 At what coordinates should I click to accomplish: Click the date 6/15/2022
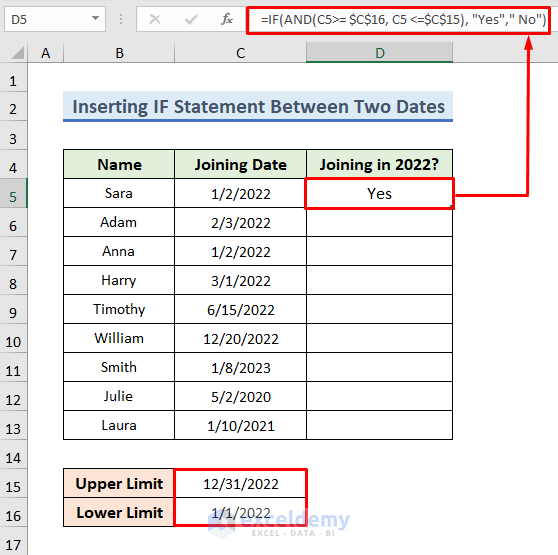(x=241, y=310)
